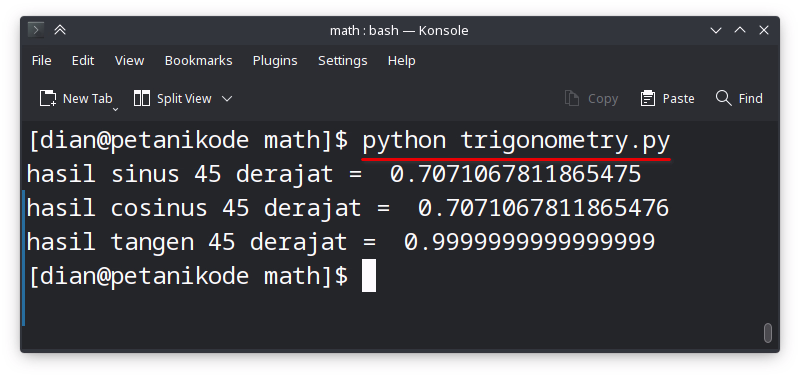Click the Paste toolbar label
The width and height of the screenshot is (800, 377).
(678, 98)
